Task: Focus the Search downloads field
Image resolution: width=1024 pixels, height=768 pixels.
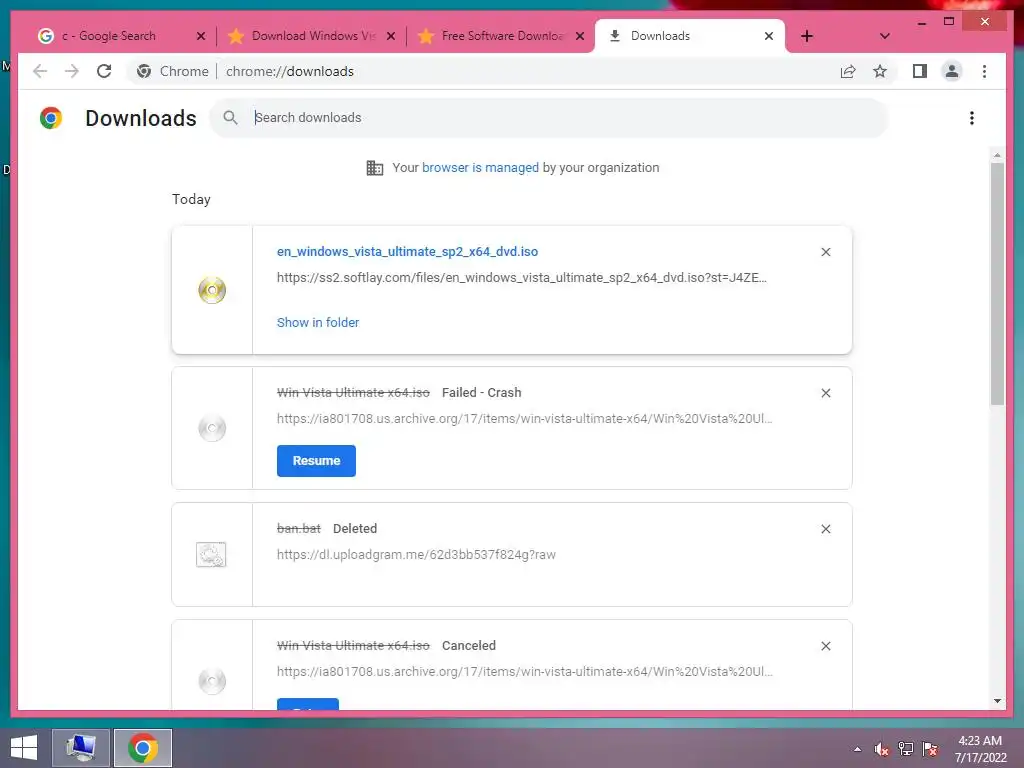Action: coord(549,118)
